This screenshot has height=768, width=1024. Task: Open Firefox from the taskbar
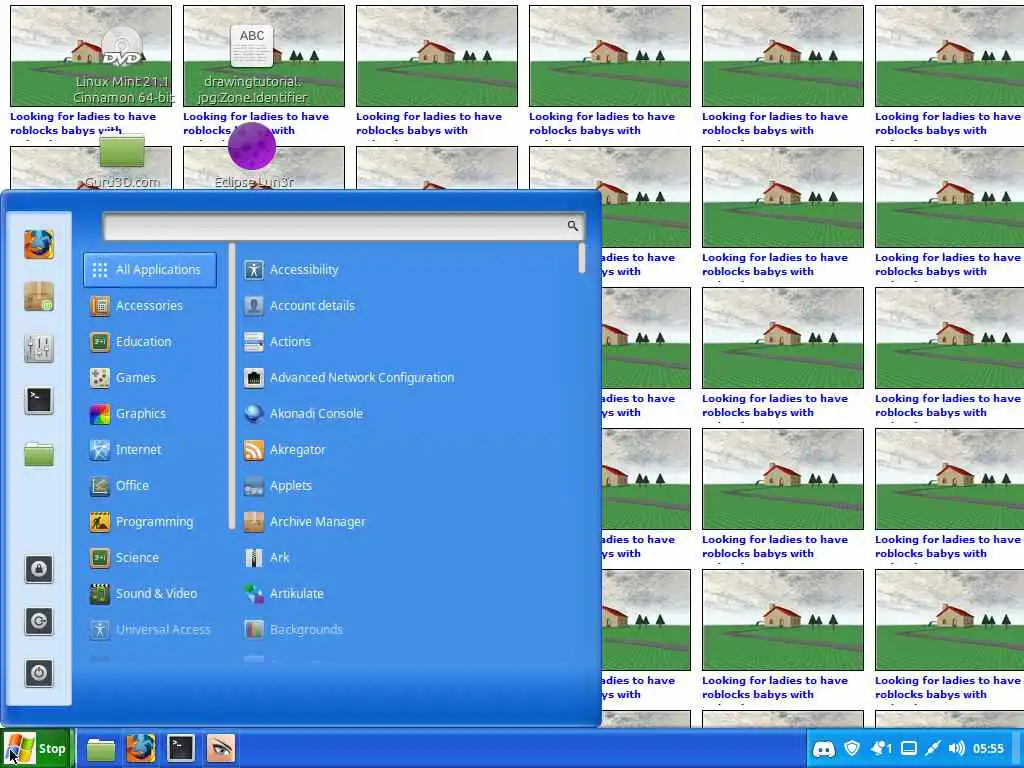coord(140,748)
